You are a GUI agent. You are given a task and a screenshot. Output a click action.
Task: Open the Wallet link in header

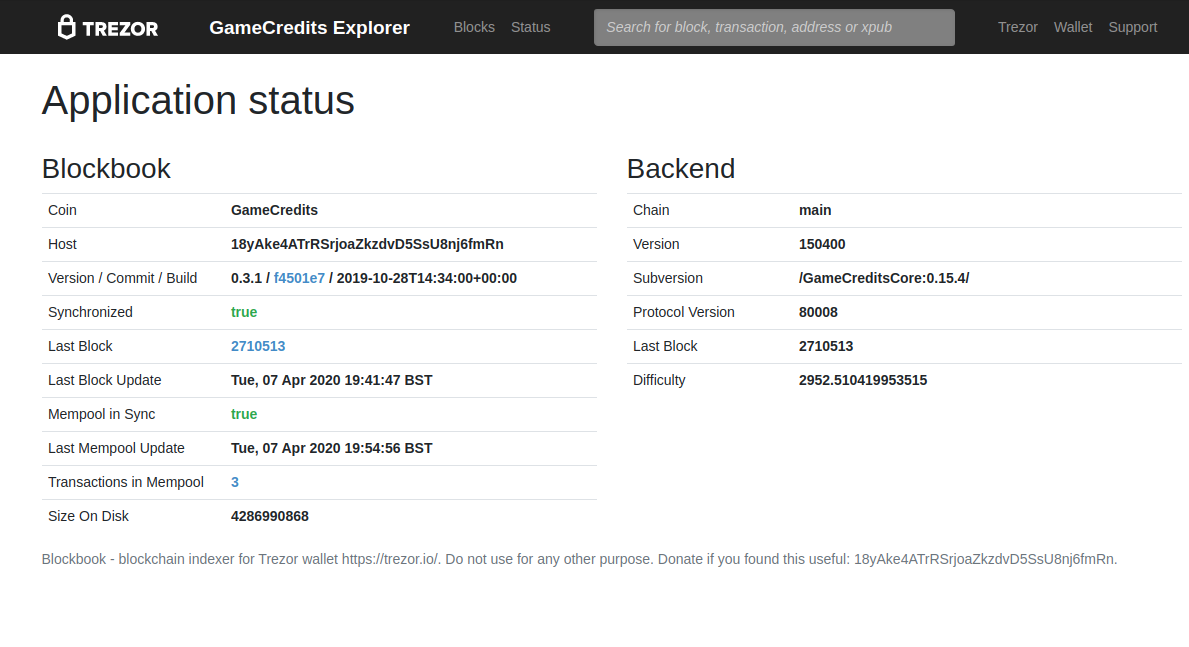[x=1072, y=27]
